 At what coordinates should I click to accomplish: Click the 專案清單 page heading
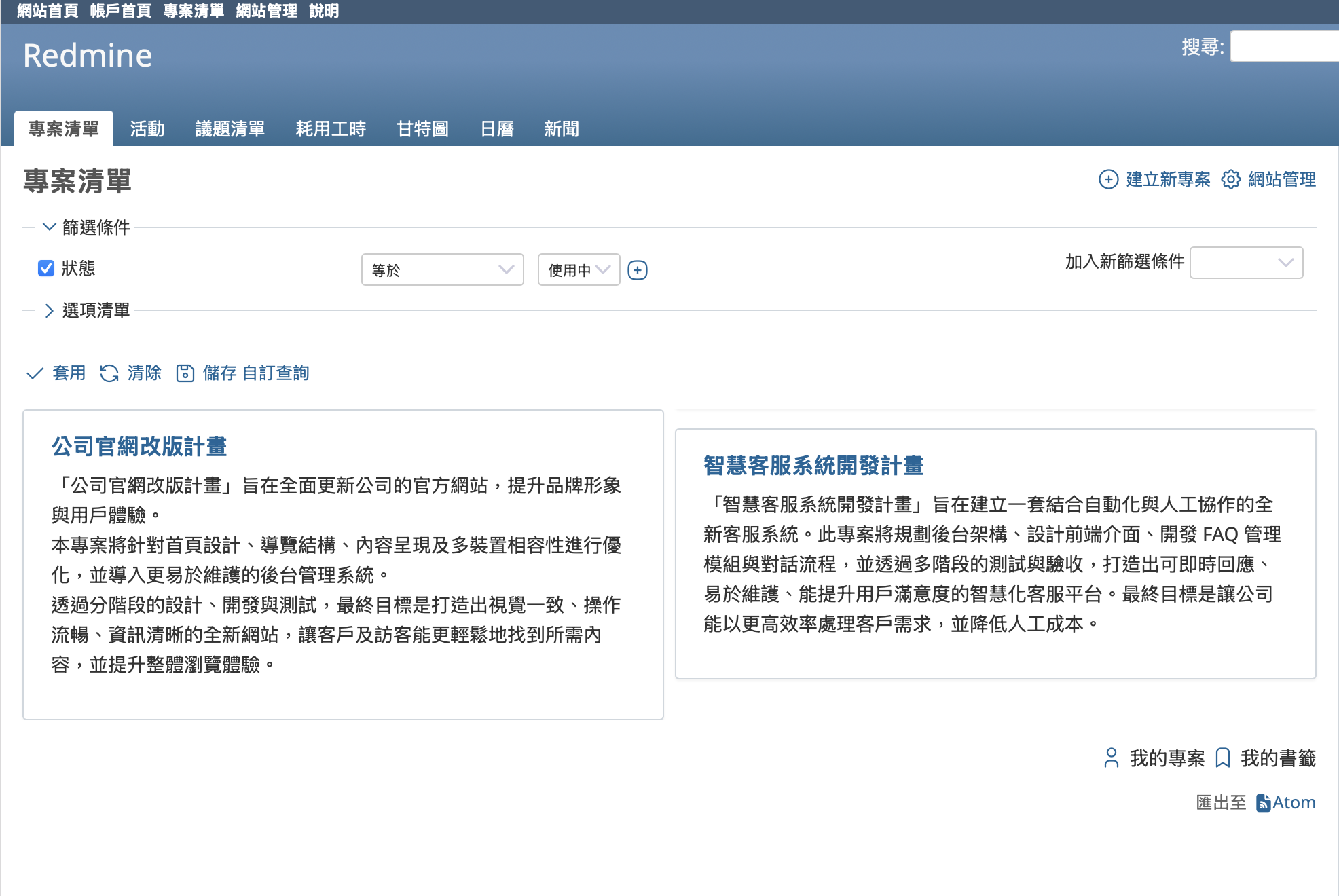(x=77, y=181)
